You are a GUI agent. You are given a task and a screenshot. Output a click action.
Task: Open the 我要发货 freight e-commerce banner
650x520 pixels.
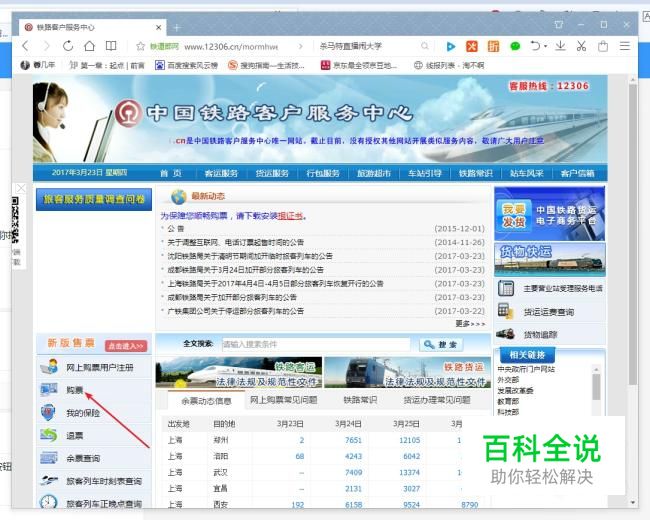549,214
